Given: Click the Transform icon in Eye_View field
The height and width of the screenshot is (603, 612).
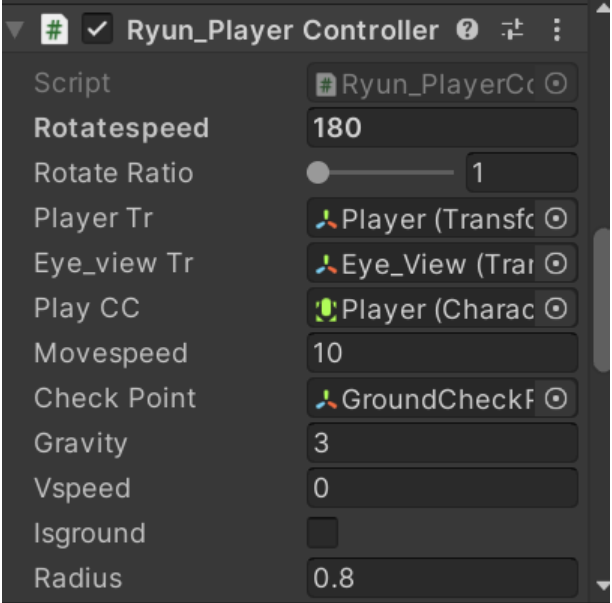Looking at the screenshot, I should (326, 263).
